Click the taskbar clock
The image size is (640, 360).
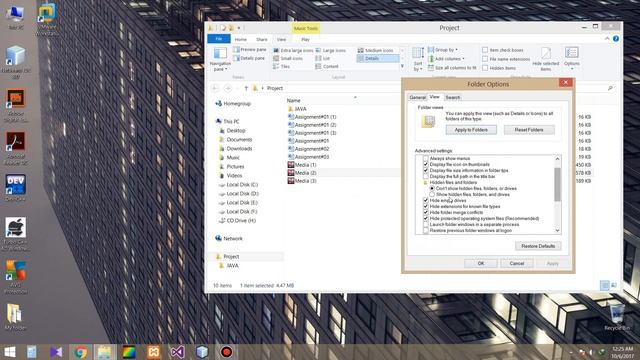point(622,352)
